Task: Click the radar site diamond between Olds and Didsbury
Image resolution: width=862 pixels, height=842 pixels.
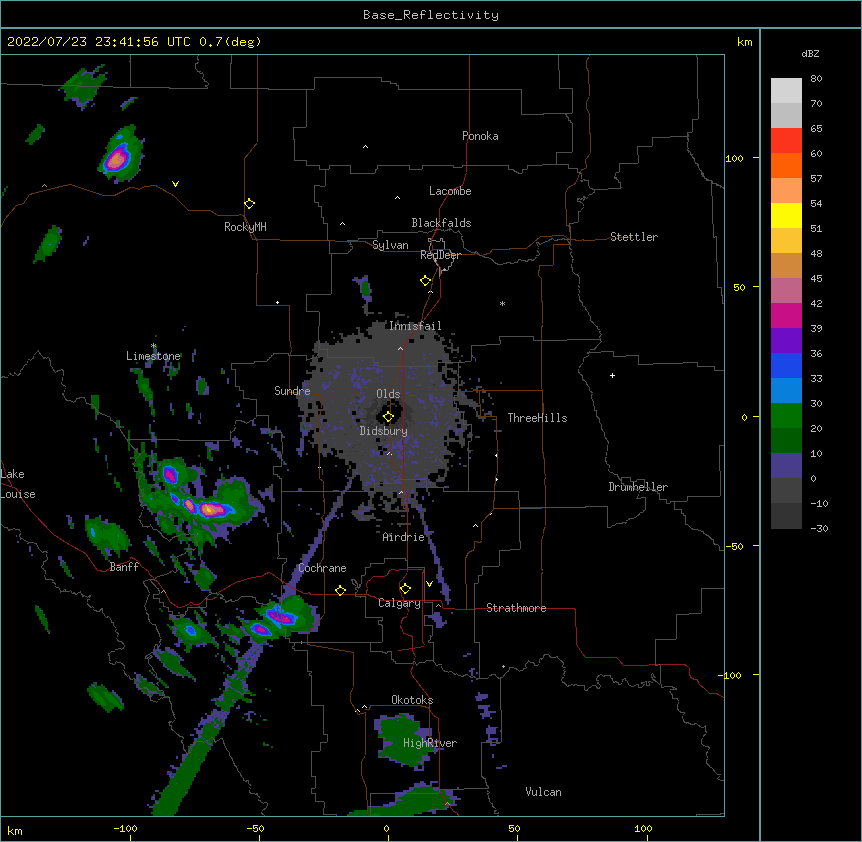Action: [388, 417]
